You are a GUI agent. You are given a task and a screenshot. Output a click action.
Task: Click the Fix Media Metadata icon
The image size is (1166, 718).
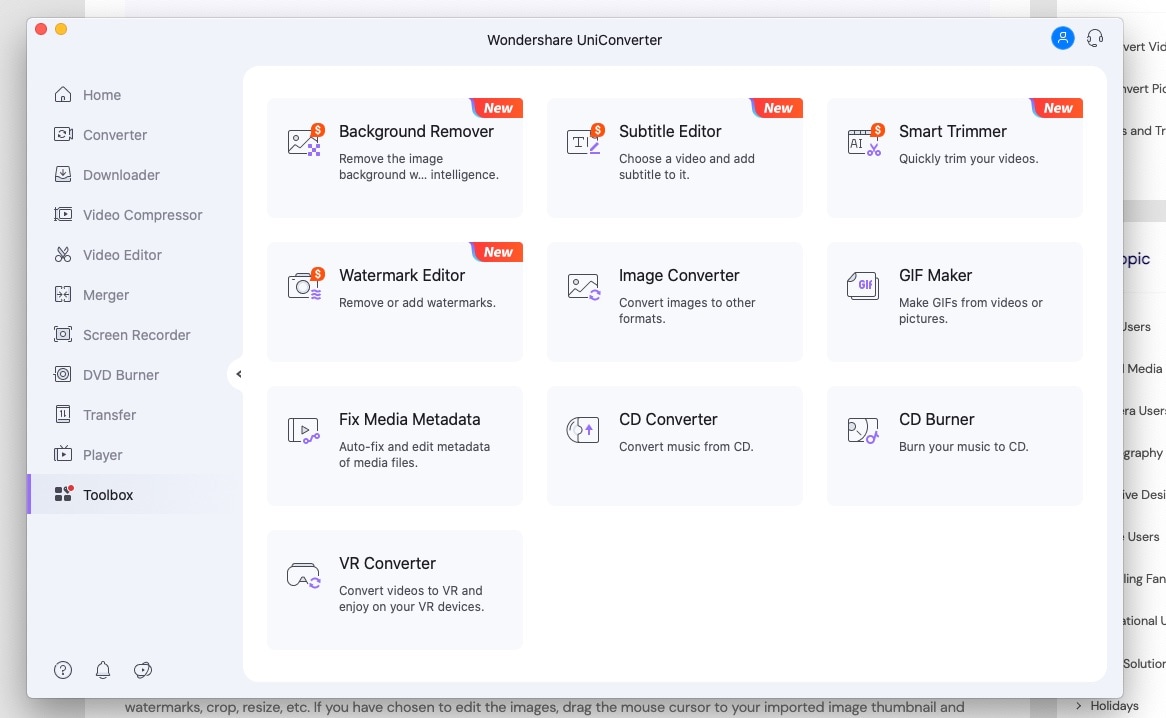(303, 430)
